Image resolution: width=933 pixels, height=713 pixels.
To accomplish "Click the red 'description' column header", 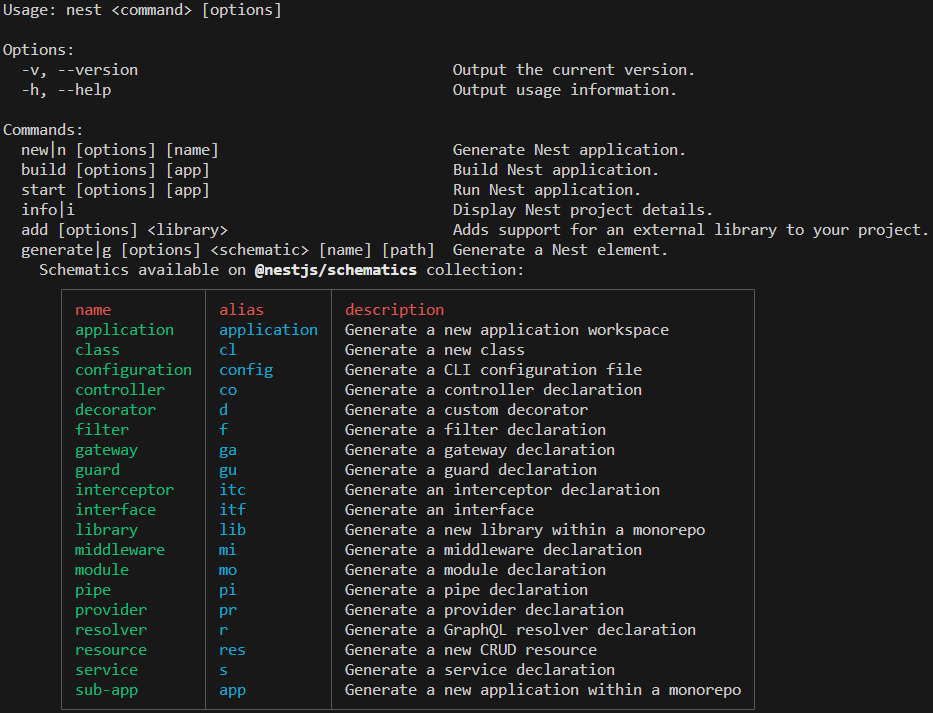I will (395, 310).
